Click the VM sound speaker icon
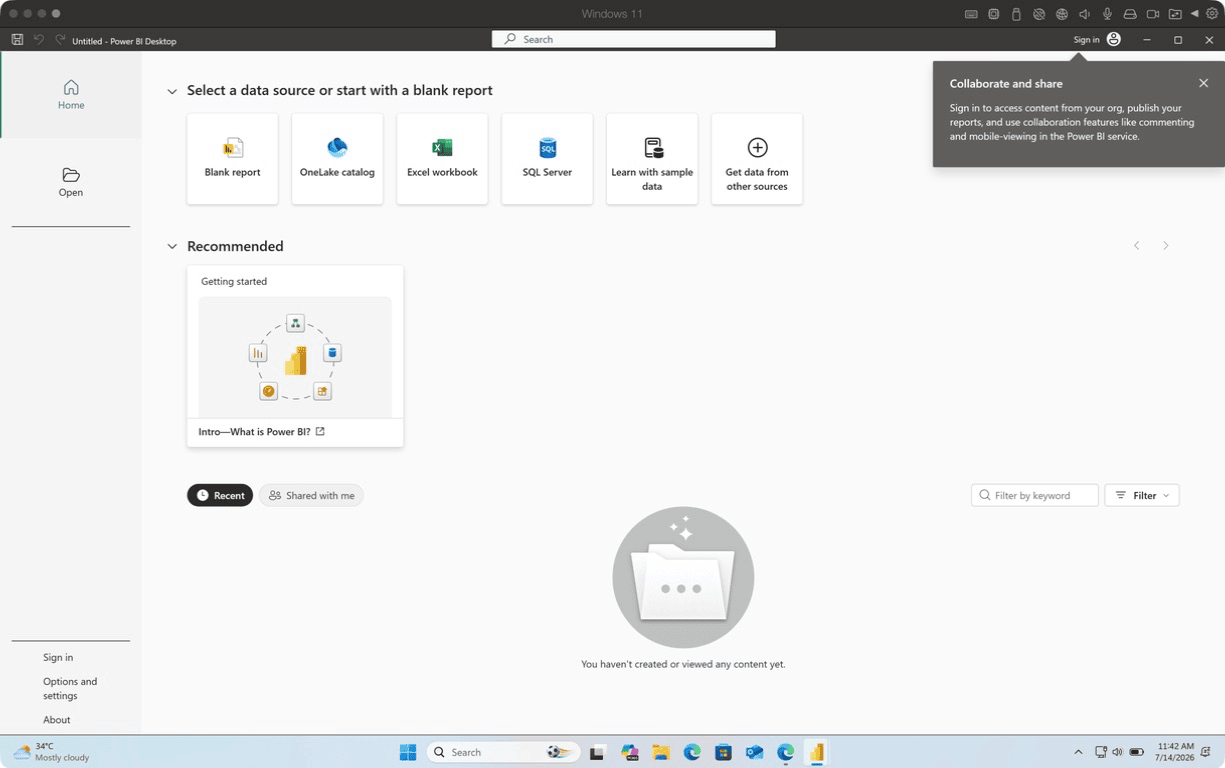 pos(1085,14)
